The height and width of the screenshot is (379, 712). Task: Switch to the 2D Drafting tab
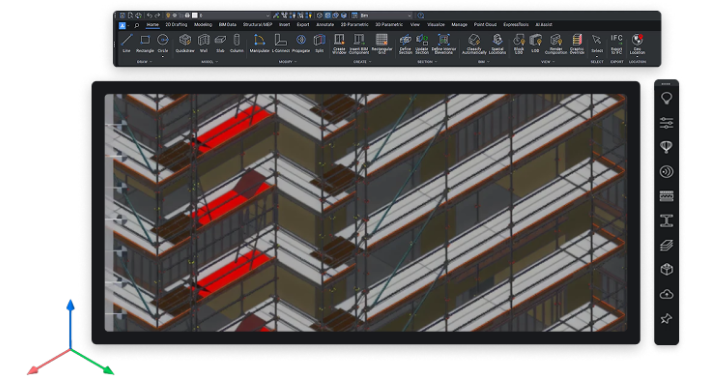coord(176,25)
